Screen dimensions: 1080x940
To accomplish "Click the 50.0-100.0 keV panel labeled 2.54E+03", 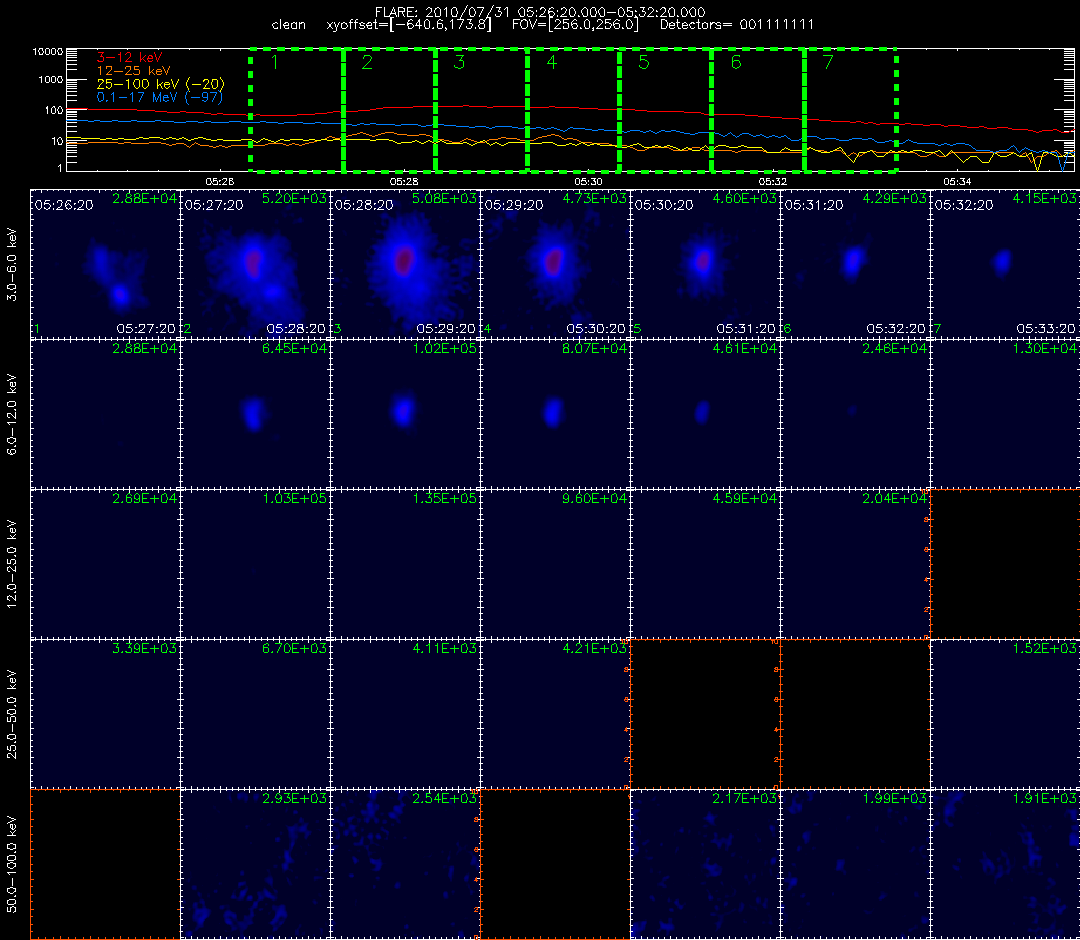I will pyautogui.click(x=406, y=865).
